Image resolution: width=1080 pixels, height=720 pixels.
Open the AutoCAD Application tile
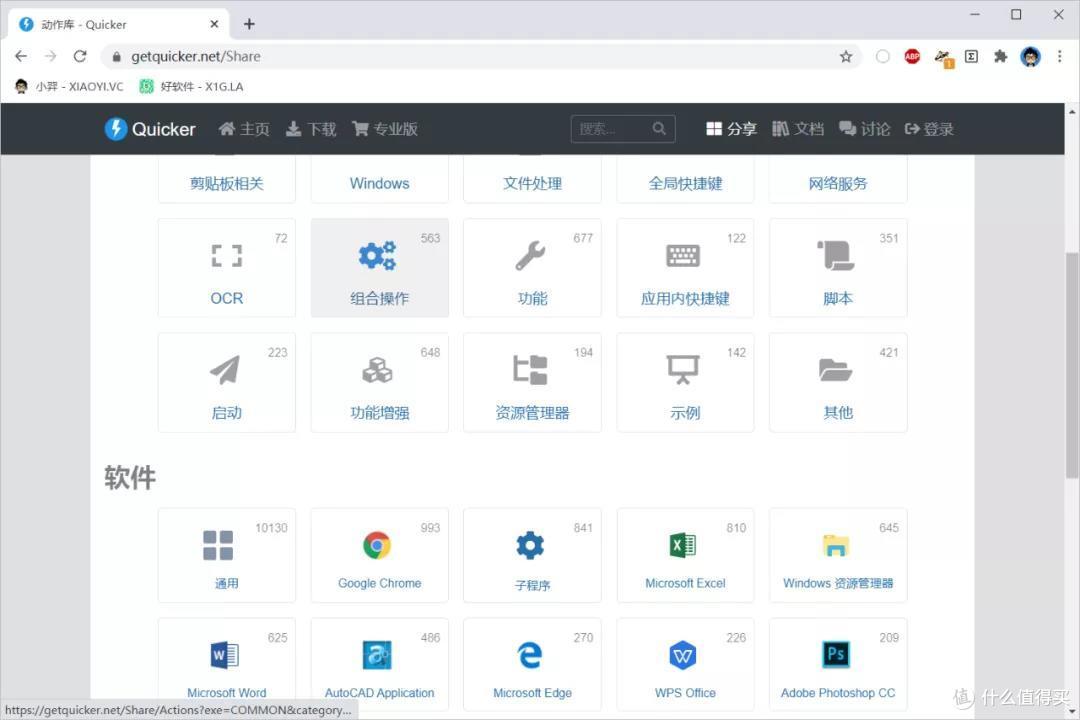pyautogui.click(x=380, y=664)
